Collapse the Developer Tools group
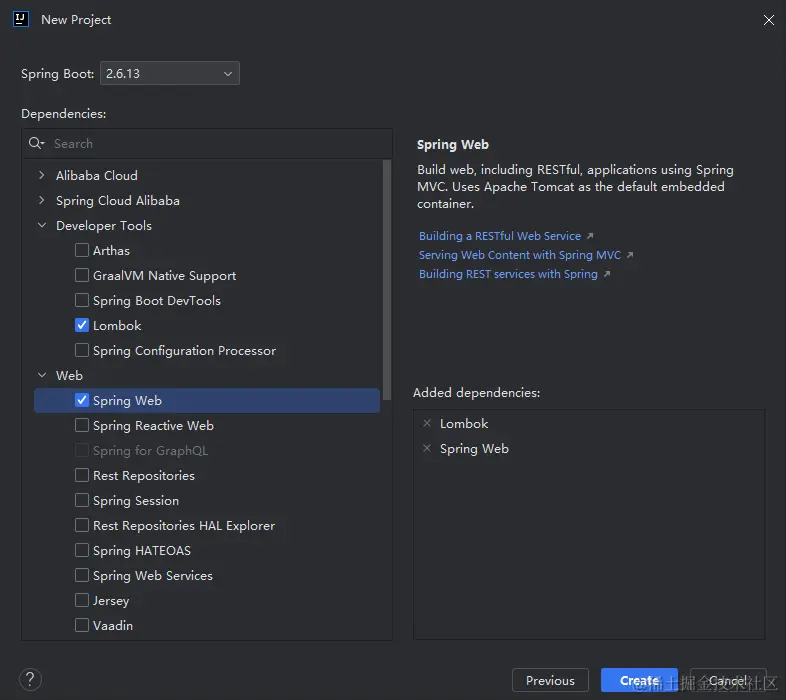The width and height of the screenshot is (786, 700). pos(42,225)
